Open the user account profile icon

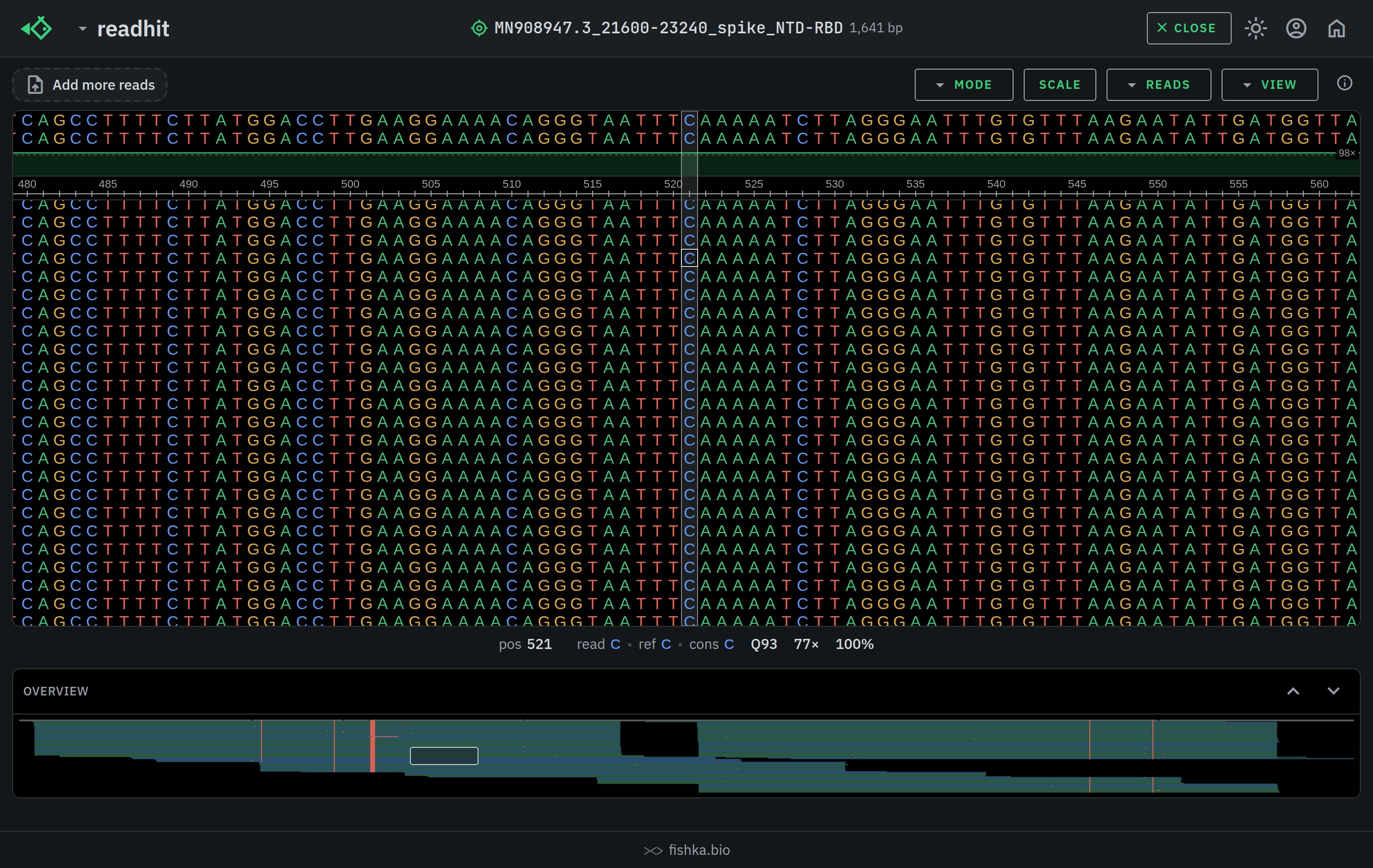tap(1296, 28)
